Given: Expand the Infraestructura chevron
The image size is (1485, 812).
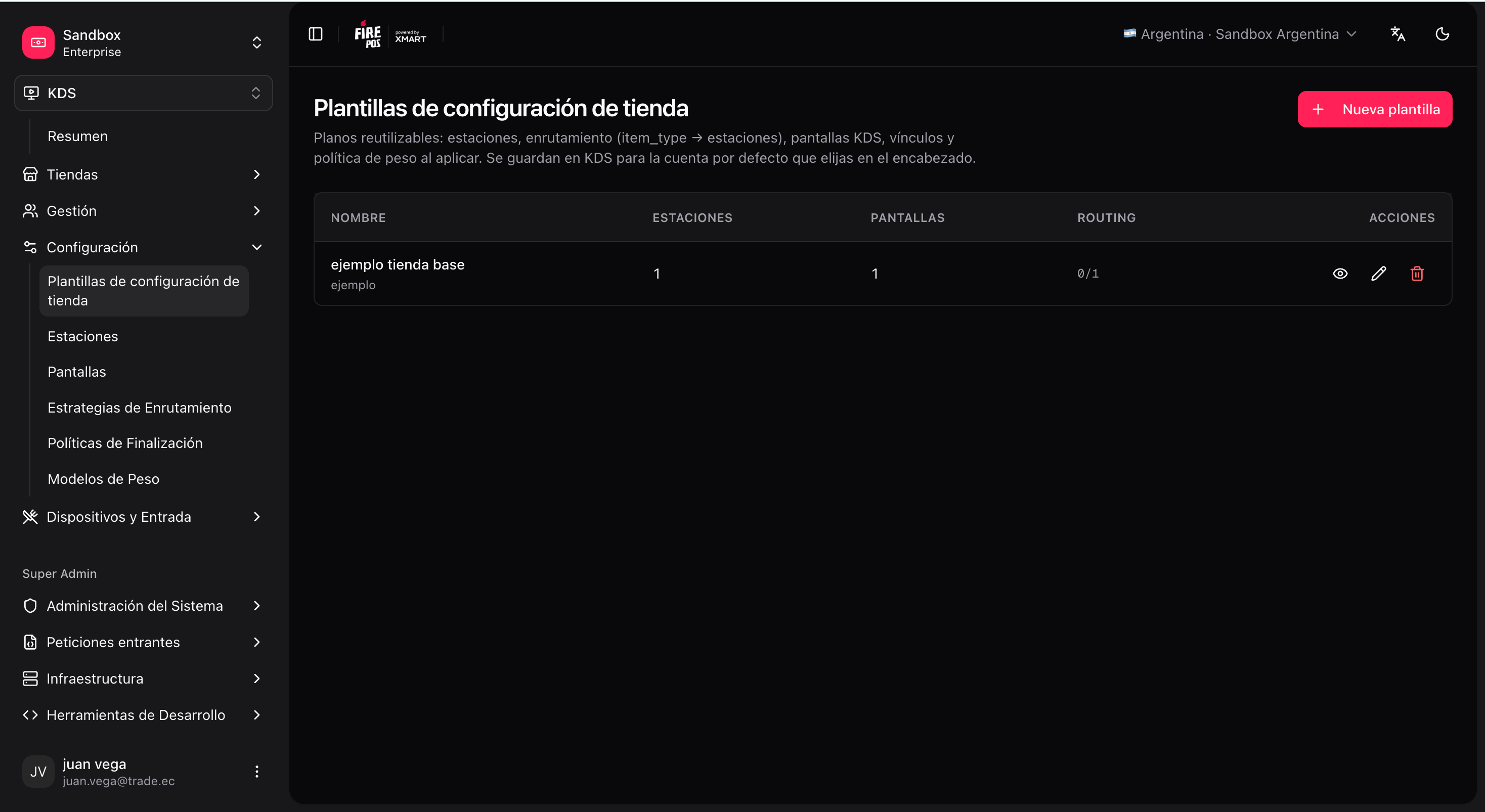Looking at the screenshot, I should [x=256, y=679].
